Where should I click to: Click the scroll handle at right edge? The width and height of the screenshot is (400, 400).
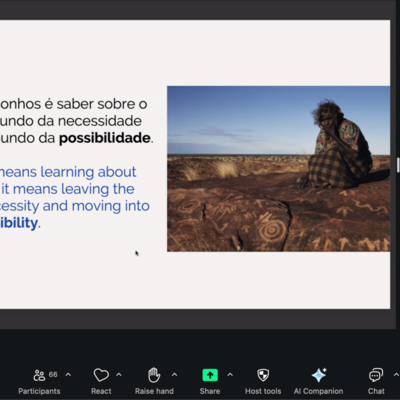click(398, 165)
